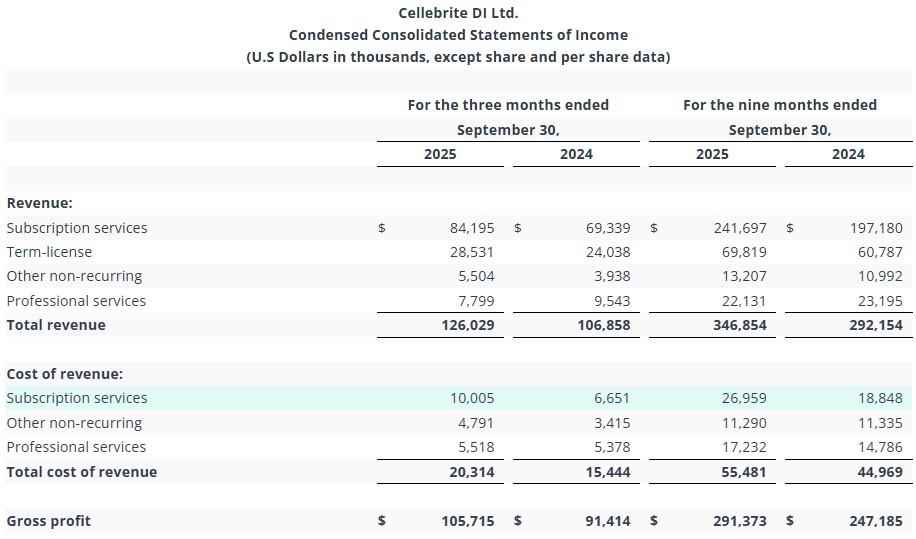916x539 pixels.
Task: Click the 44,969 total cost of revenue
Action: pos(879,471)
